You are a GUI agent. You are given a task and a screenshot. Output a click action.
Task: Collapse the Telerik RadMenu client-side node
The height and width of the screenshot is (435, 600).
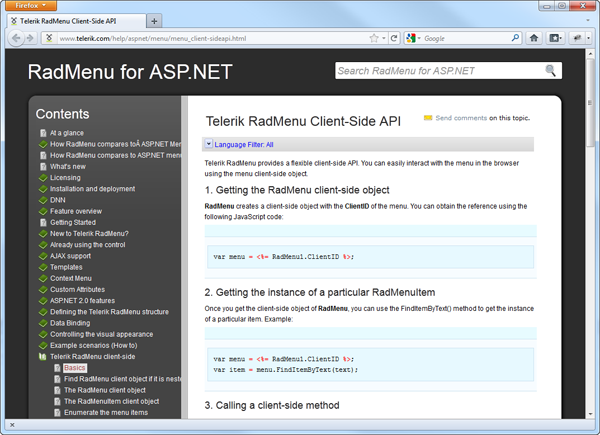coord(43,356)
